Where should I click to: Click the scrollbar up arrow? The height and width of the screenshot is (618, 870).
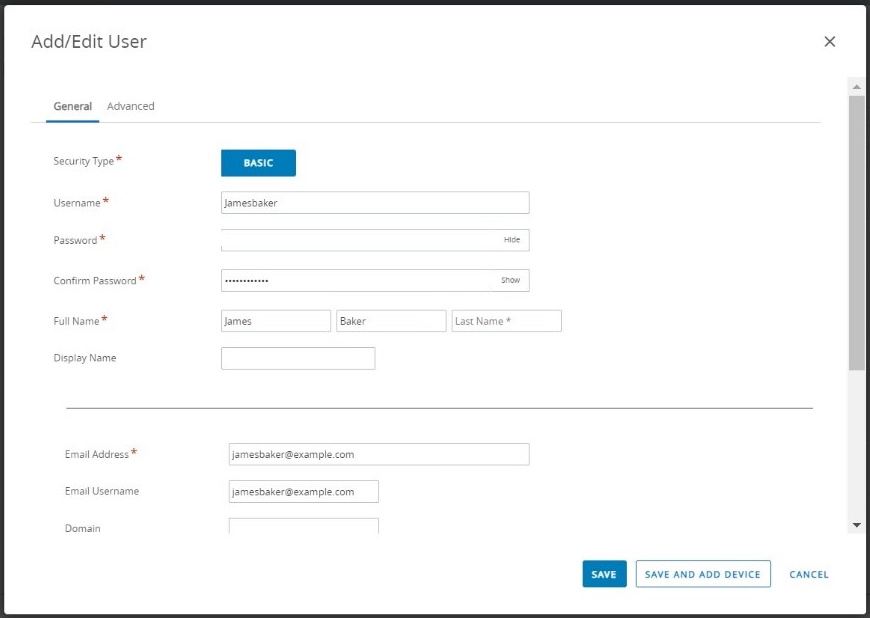857,85
